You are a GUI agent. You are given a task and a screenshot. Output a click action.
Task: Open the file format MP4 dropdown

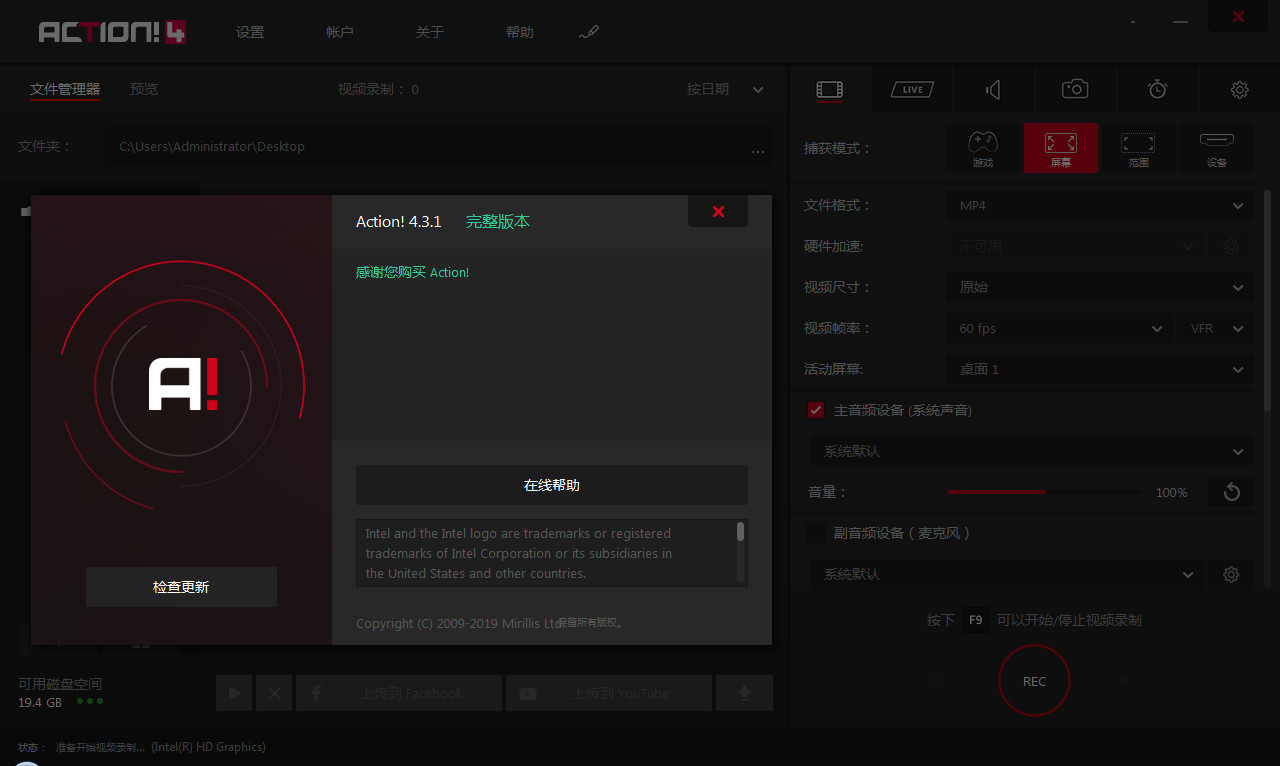click(1099, 205)
